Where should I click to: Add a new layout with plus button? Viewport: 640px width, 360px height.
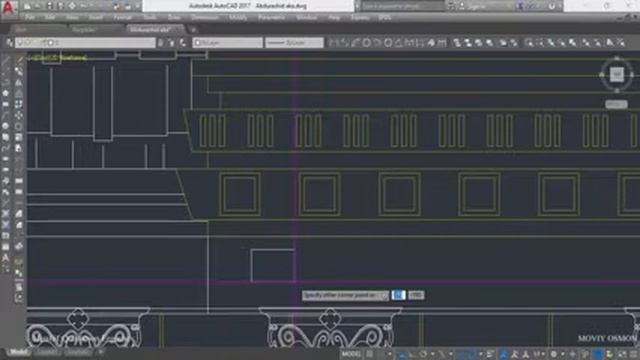tap(101, 352)
